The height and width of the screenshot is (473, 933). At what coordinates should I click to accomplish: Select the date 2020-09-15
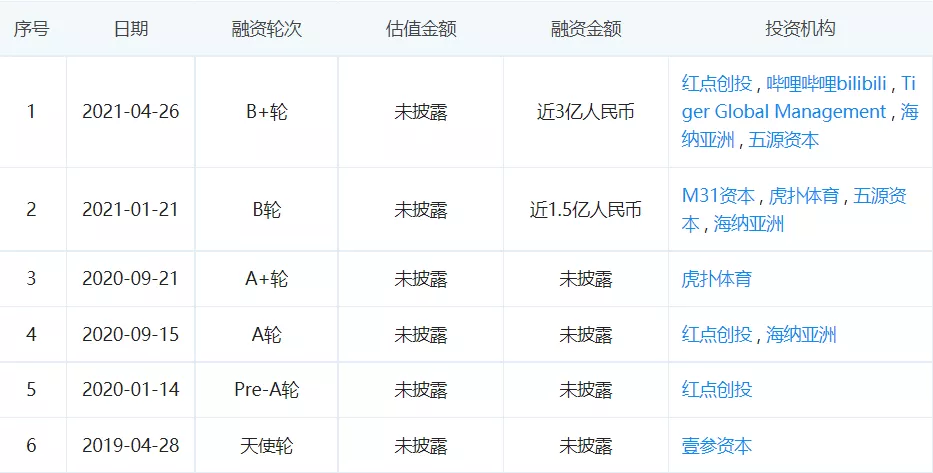(130, 334)
